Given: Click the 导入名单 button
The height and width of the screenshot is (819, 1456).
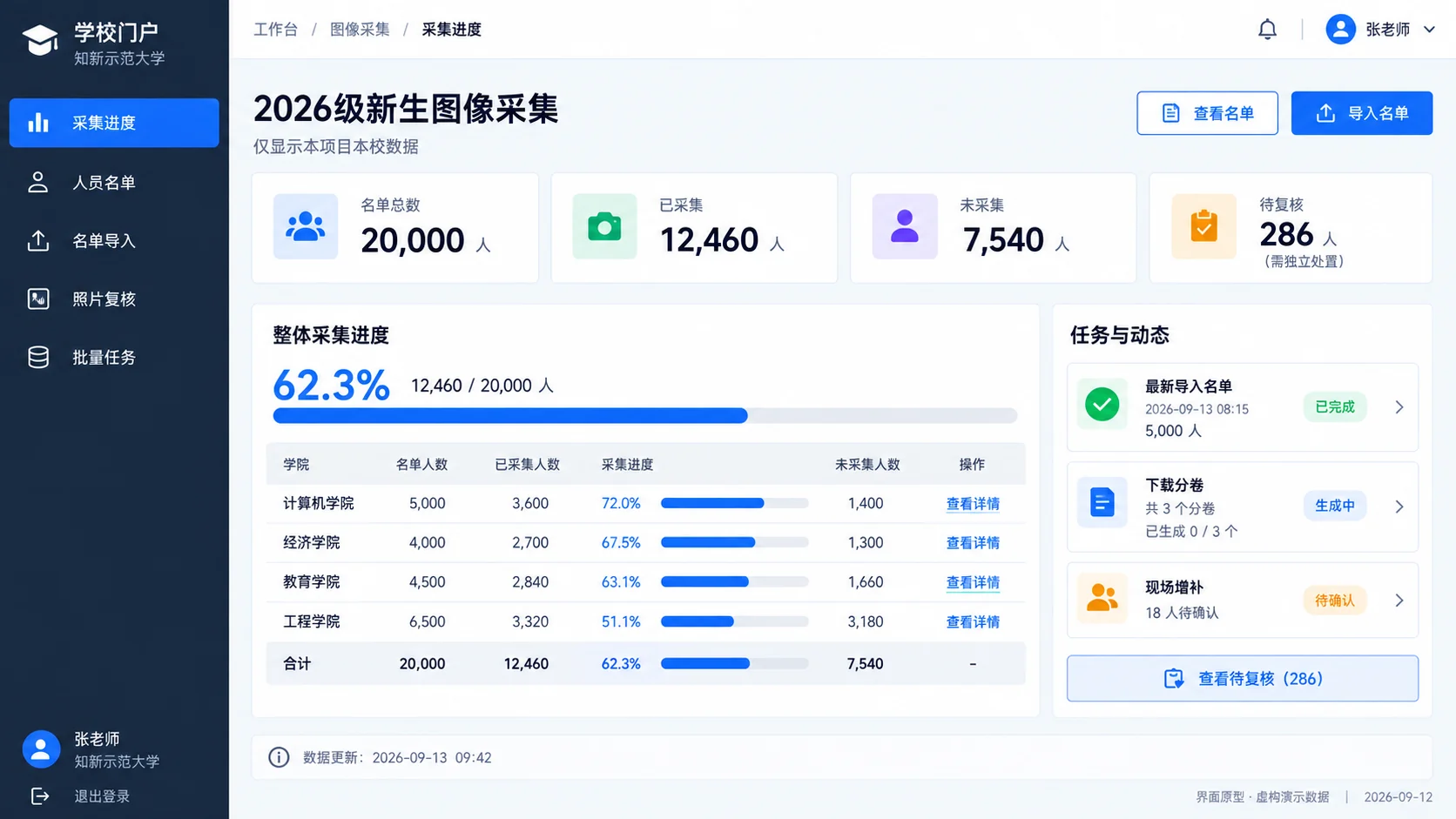Looking at the screenshot, I should (1361, 113).
